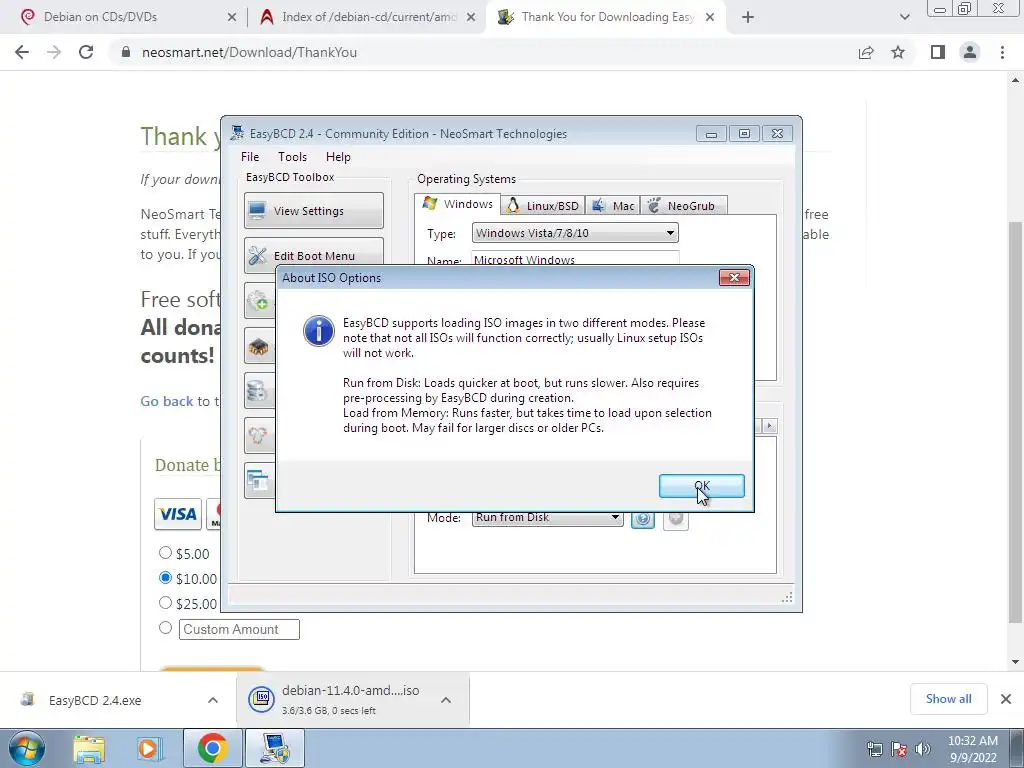
Task: Click the blue help icon beside Mode
Action: coord(643,519)
